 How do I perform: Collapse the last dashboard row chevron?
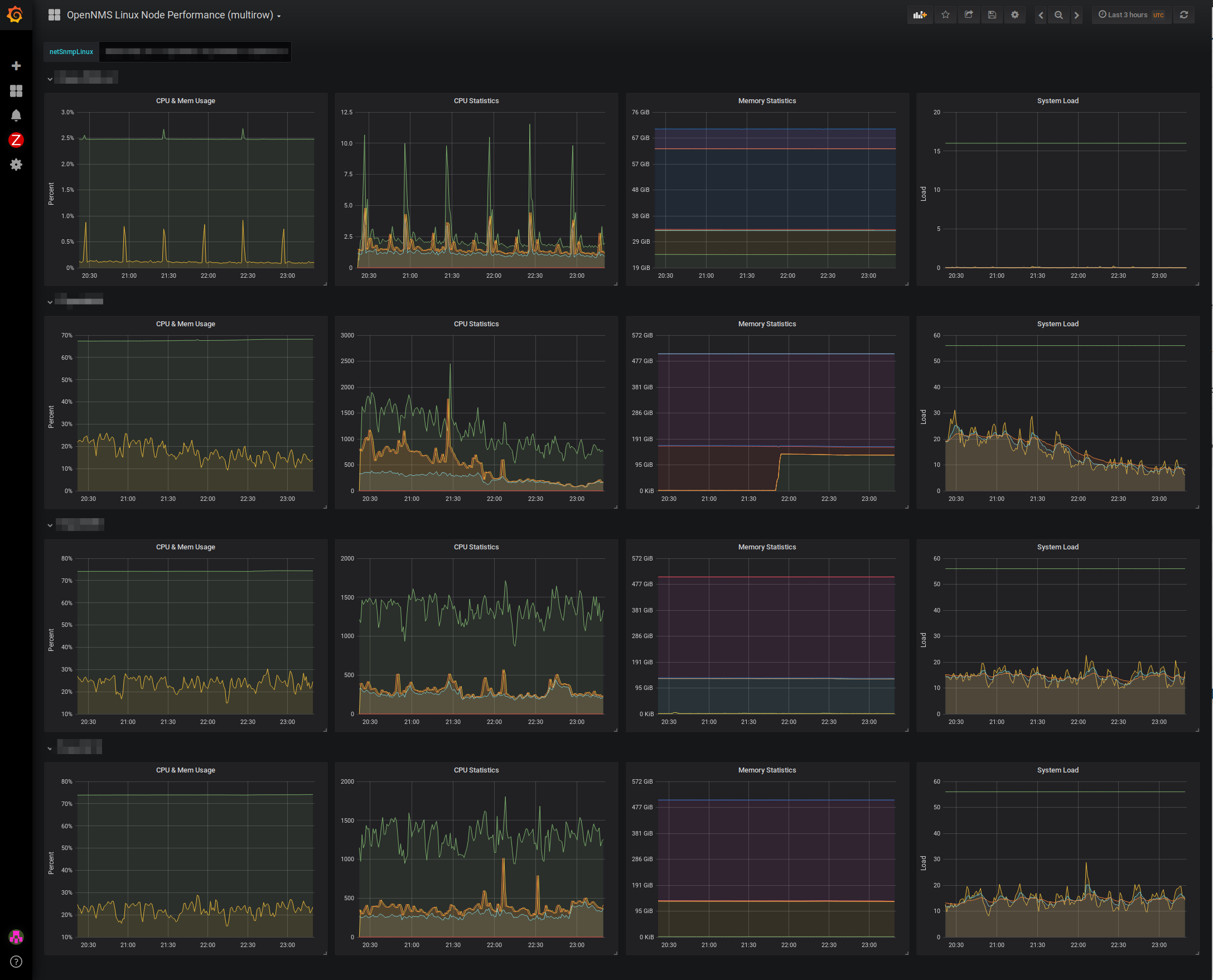50,749
